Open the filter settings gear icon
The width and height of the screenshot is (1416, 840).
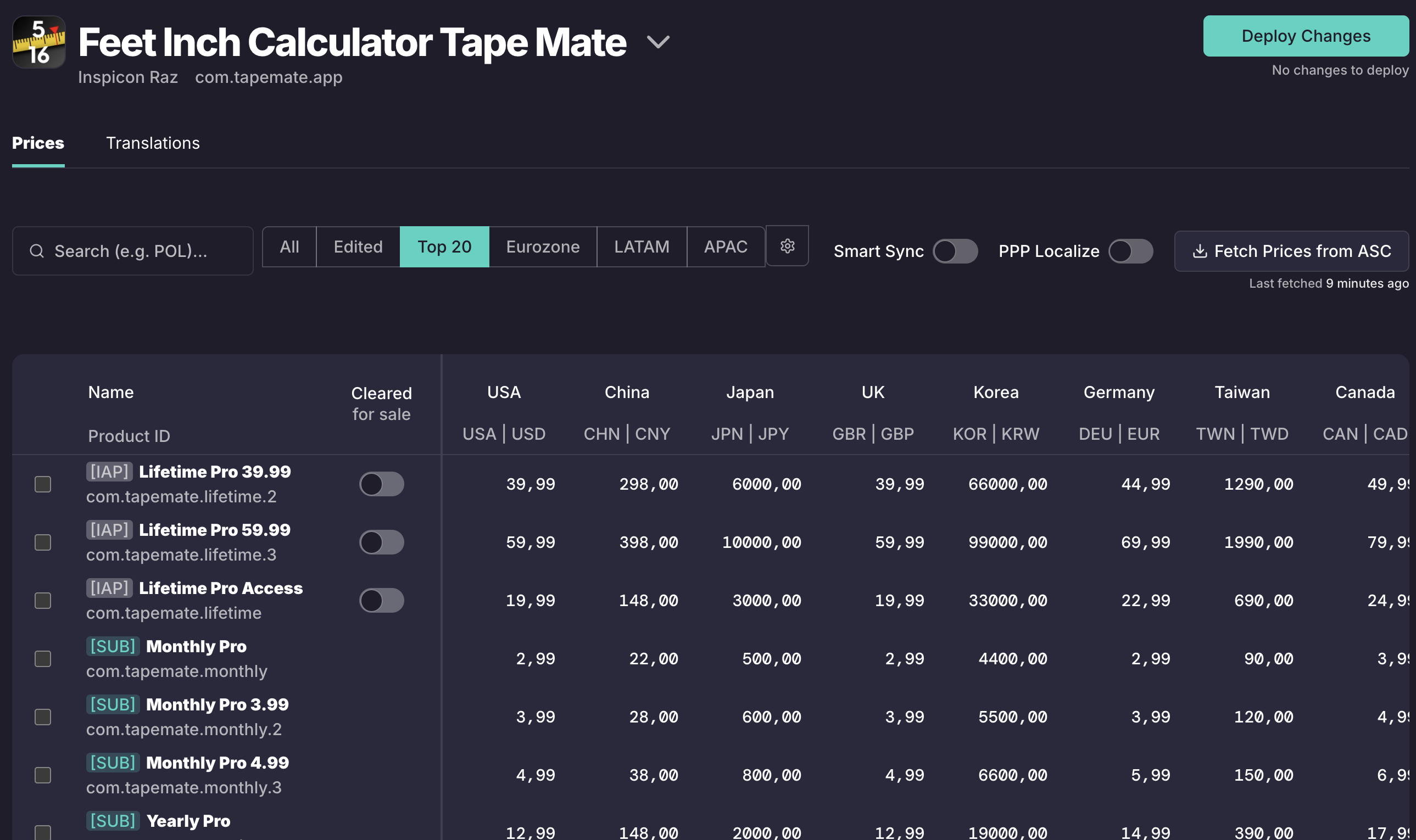tap(787, 245)
